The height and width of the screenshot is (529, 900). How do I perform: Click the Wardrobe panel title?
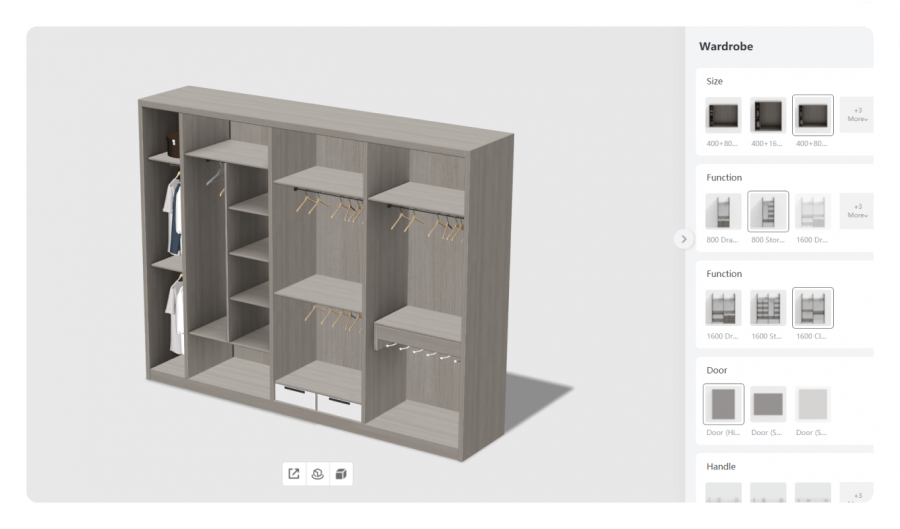(x=726, y=46)
